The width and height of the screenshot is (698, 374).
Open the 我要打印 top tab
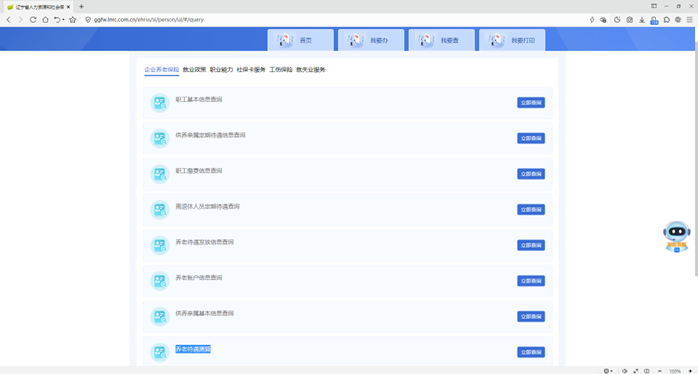pos(512,40)
